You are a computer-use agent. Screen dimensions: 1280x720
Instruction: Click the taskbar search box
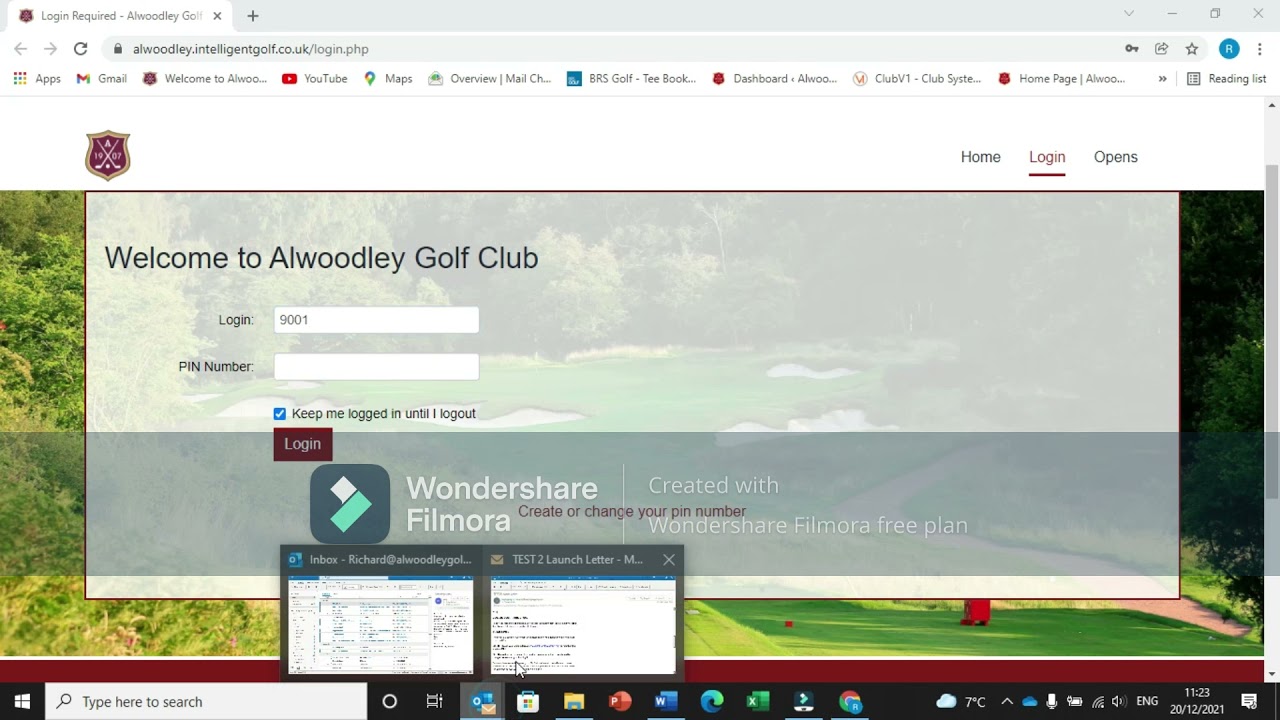tap(207, 701)
